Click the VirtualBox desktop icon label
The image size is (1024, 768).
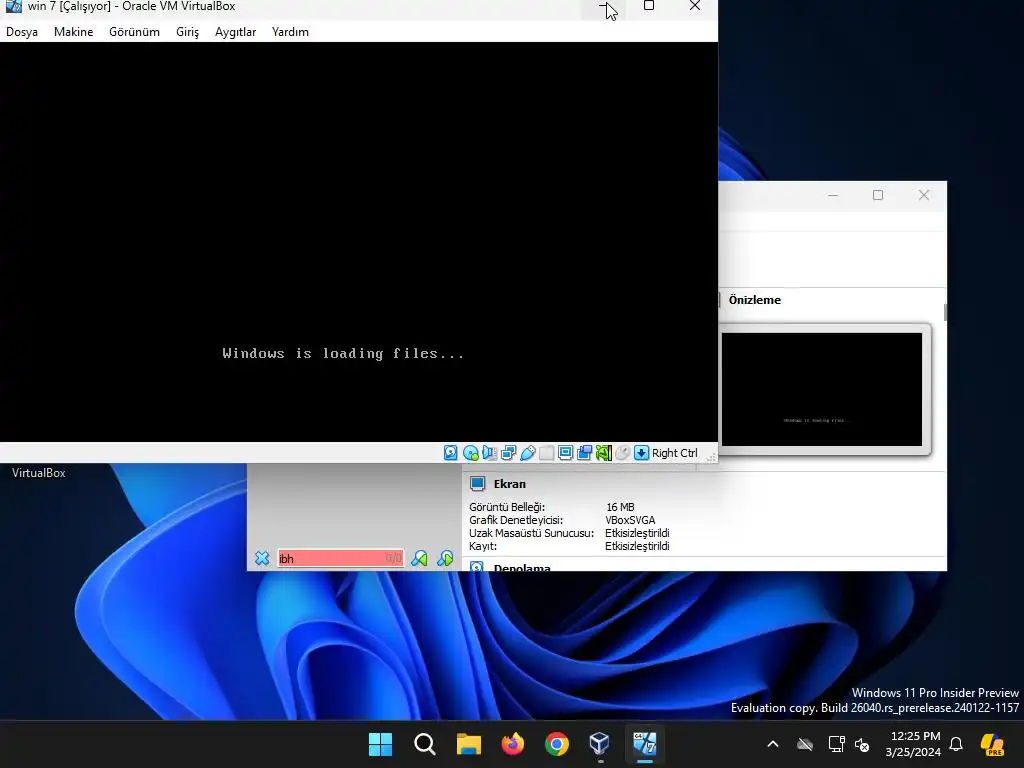pyautogui.click(x=39, y=473)
